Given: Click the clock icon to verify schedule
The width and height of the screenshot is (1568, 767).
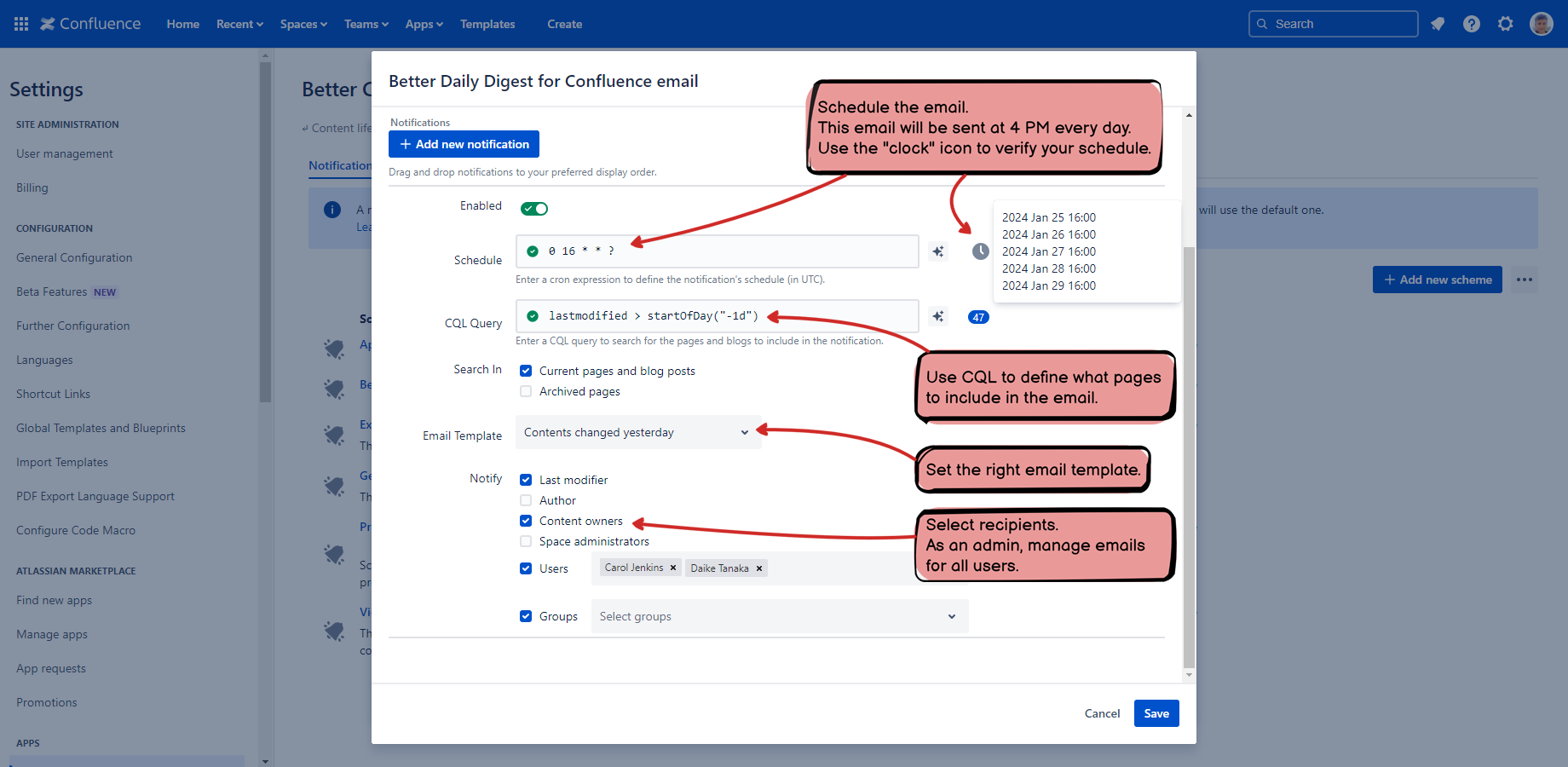Looking at the screenshot, I should (981, 251).
